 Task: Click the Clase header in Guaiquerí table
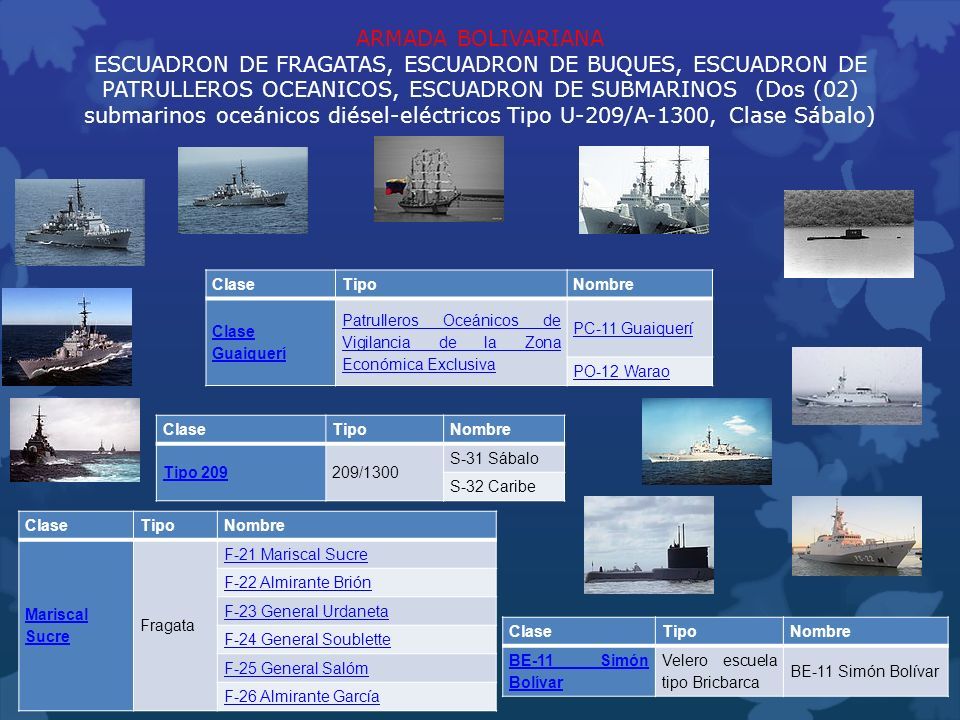click(270, 284)
